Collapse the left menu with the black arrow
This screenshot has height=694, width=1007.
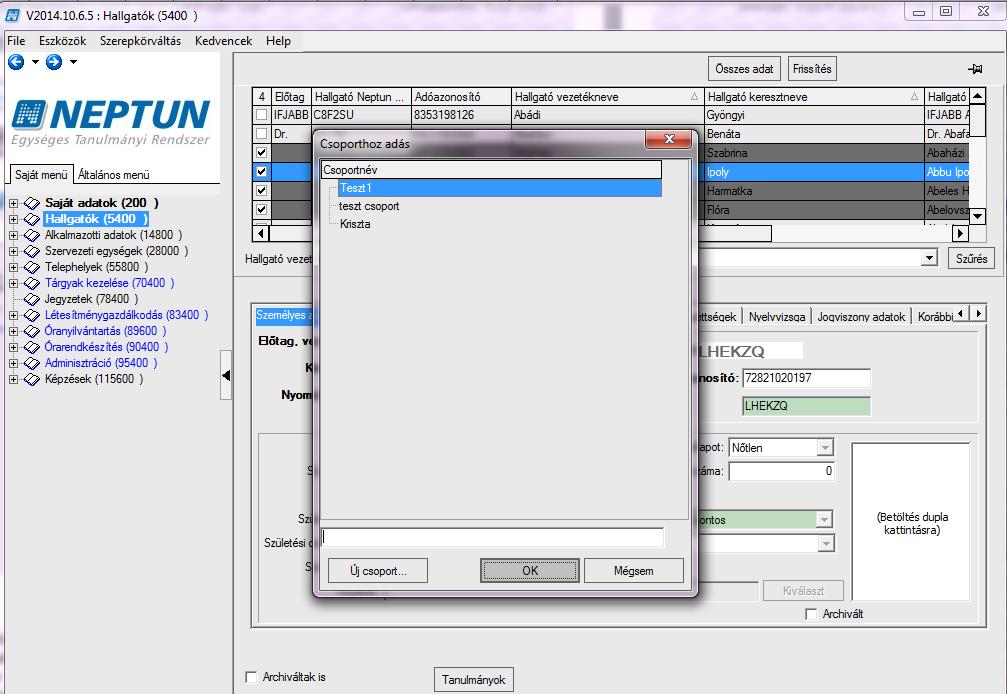[x=225, y=375]
